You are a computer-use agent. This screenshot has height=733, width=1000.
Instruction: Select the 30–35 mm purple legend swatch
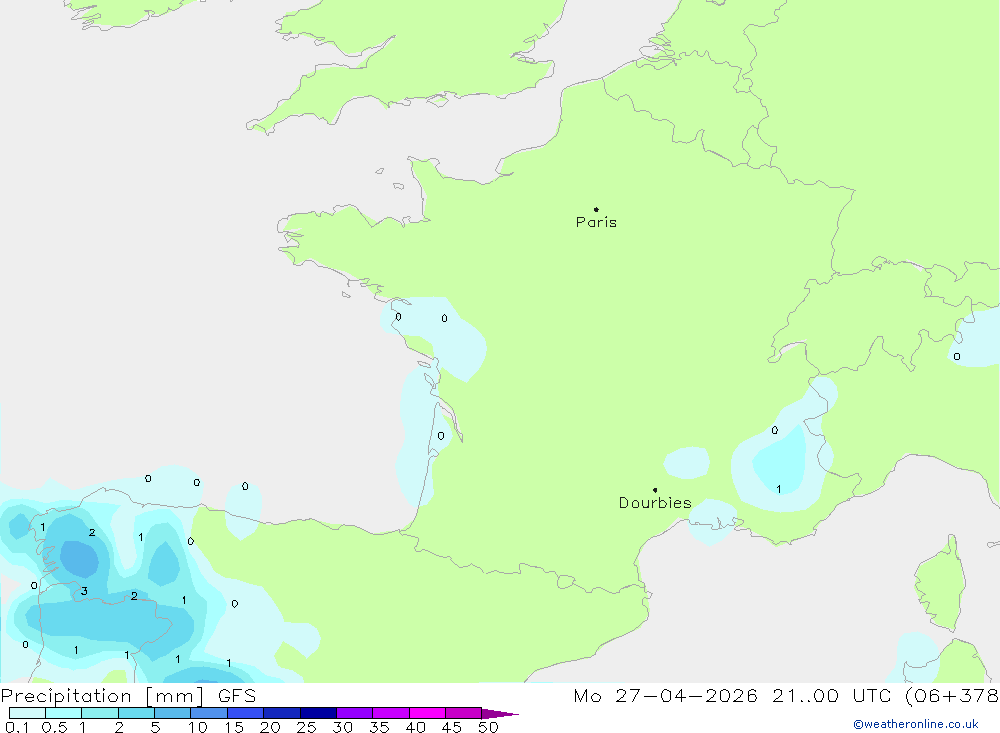tap(355, 713)
